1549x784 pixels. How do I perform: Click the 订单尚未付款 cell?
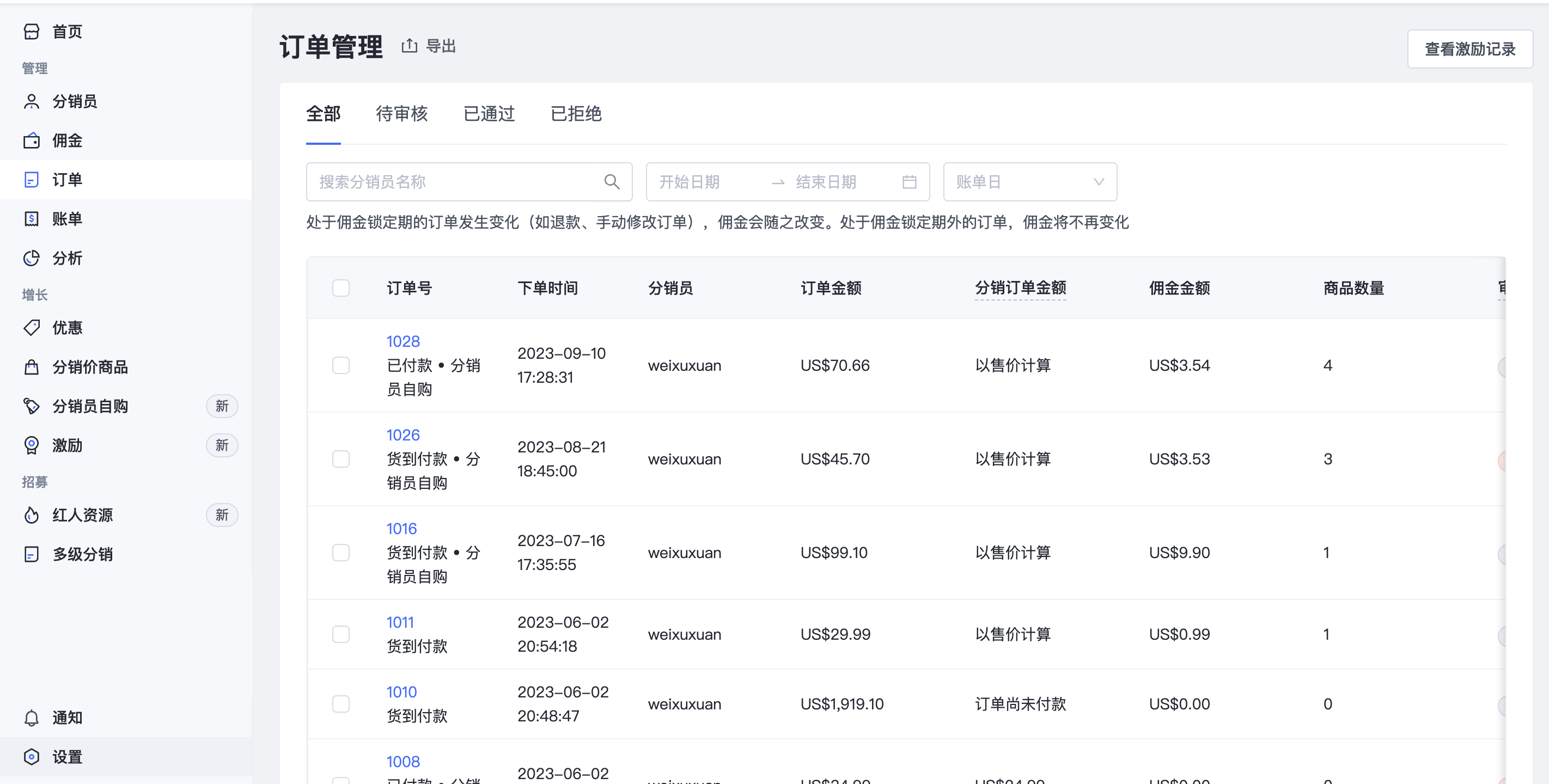(x=1021, y=704)
